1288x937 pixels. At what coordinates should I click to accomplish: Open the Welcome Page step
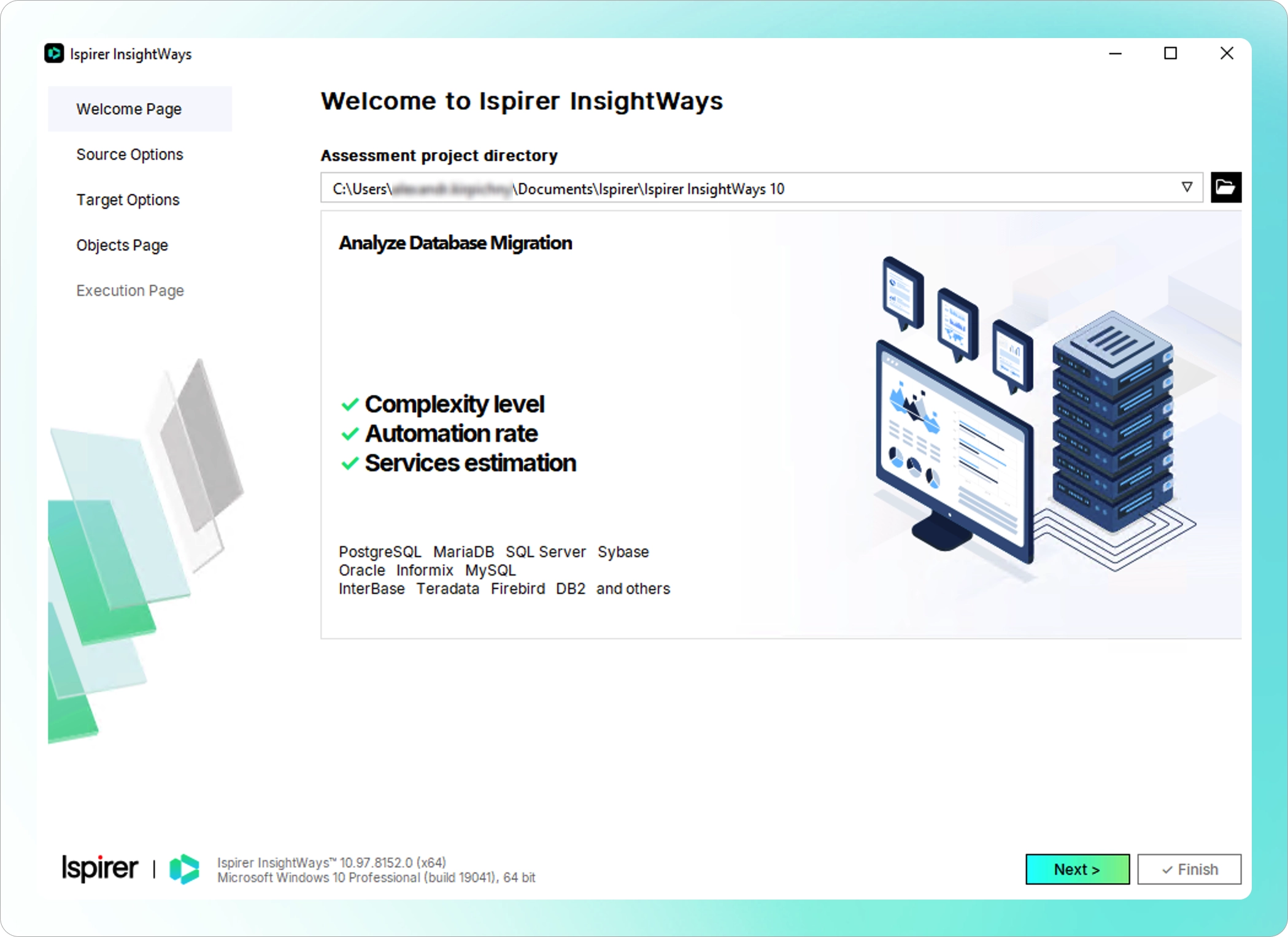(x=140, y=109)
